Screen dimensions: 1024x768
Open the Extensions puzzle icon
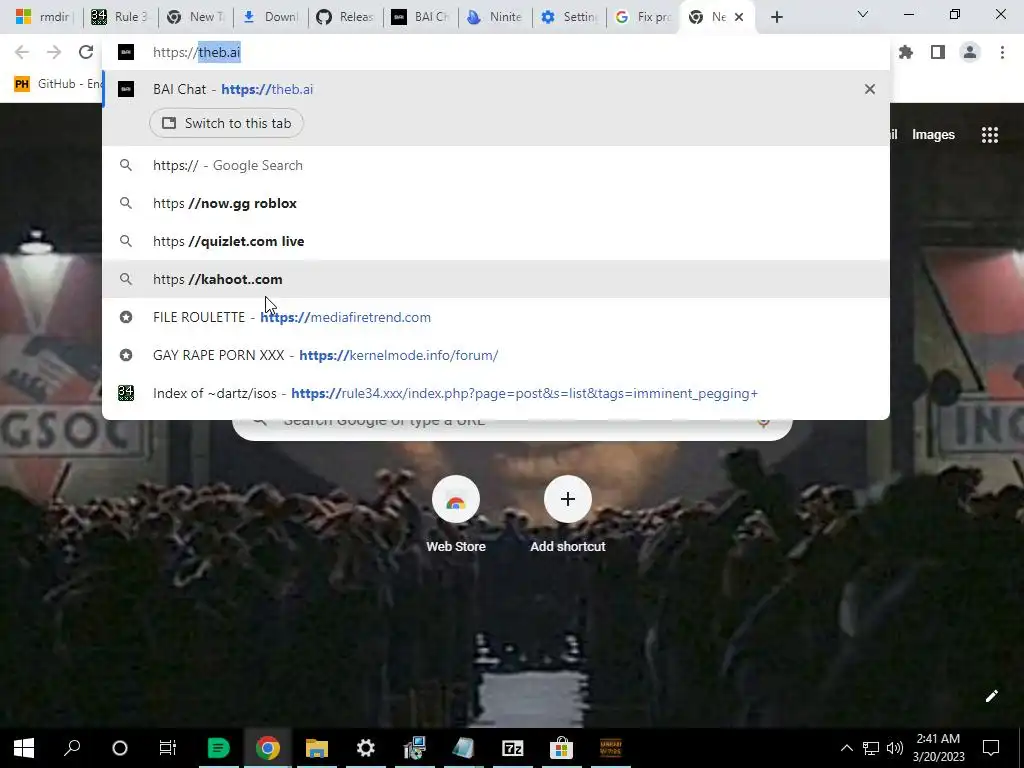point(906,52)
